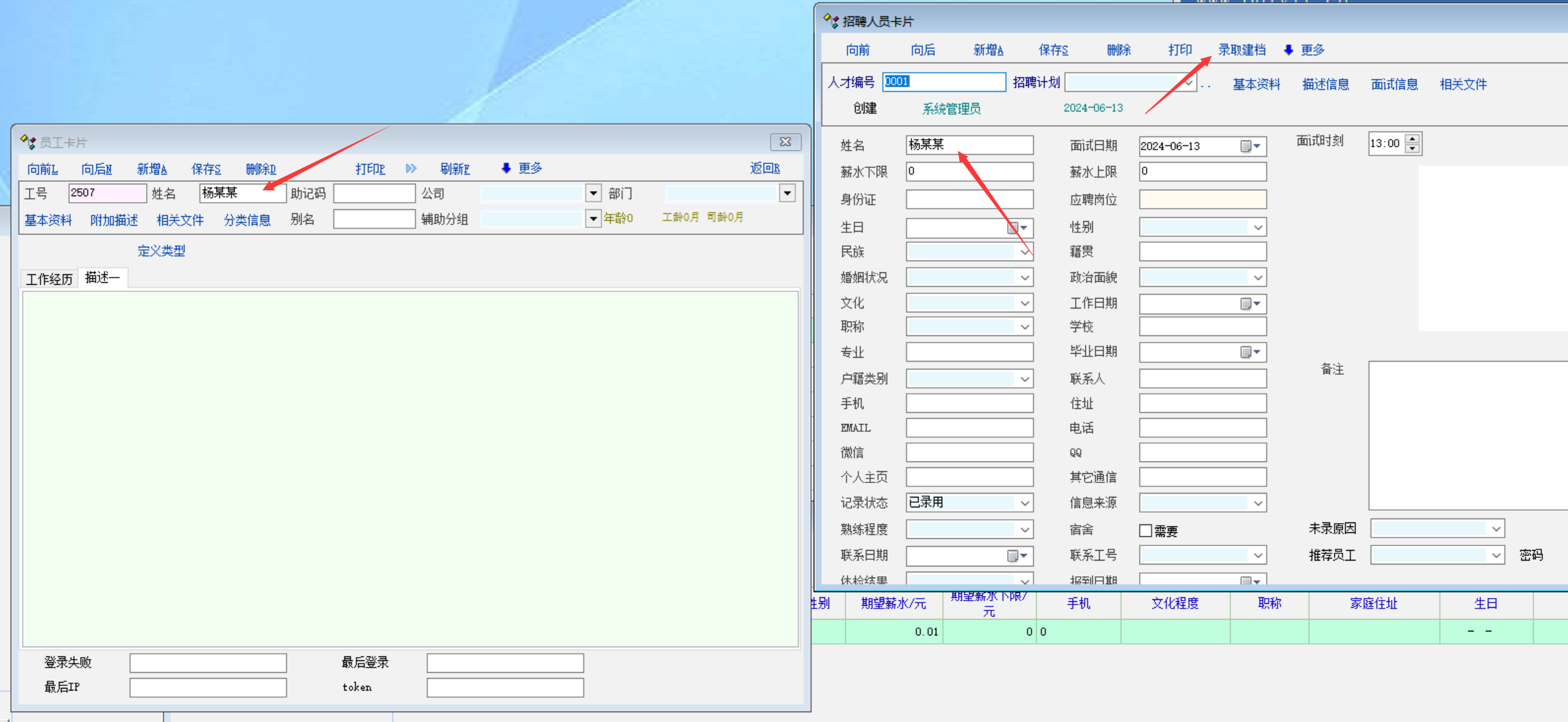Click the 更多 down-arrow icon in 招聘人员卡片 toolbar
This screenshot has height=722, width=1568.
click(x=1289, y=50)
